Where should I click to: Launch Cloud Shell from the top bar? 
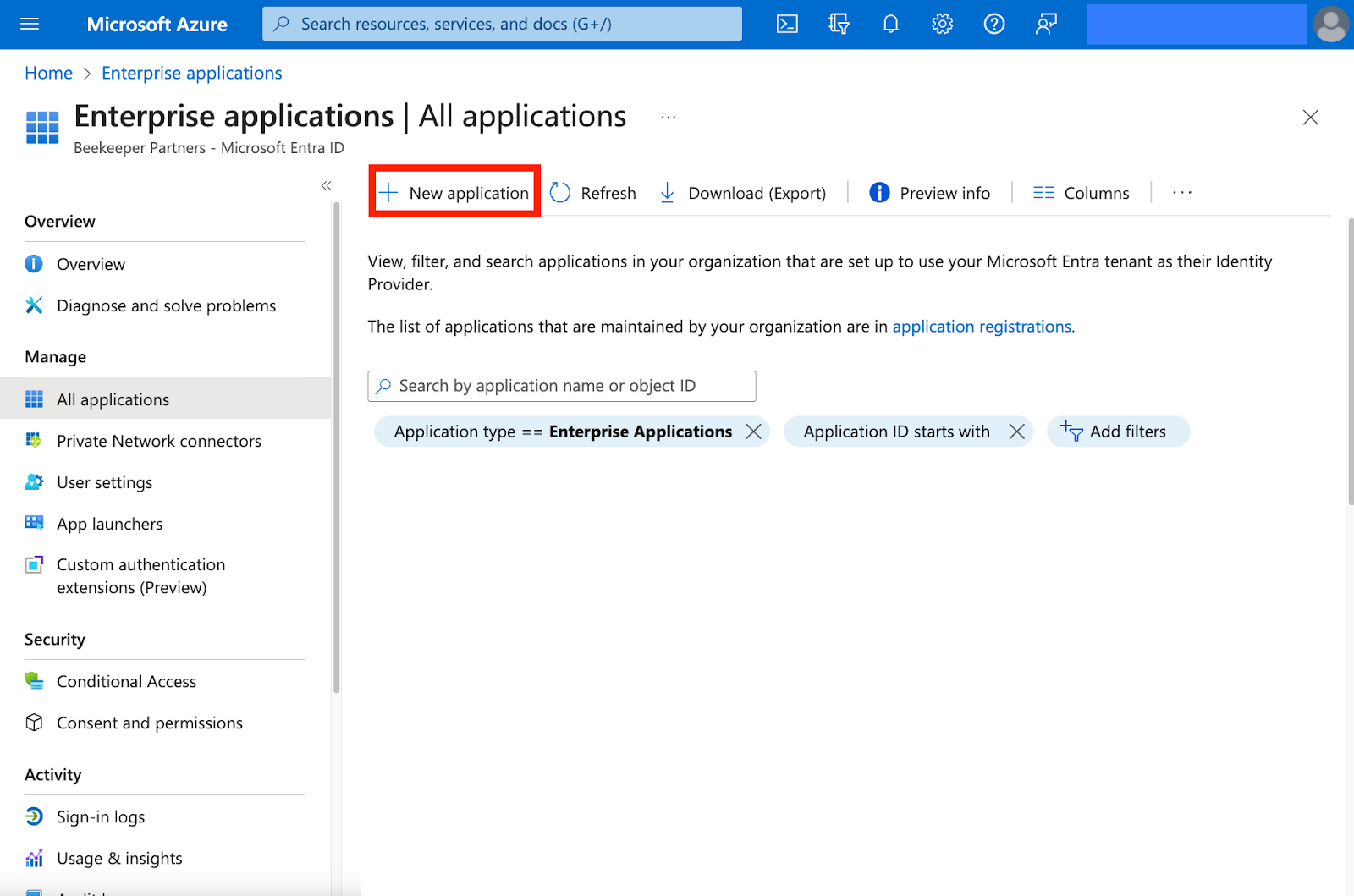(x=787, y=24)
